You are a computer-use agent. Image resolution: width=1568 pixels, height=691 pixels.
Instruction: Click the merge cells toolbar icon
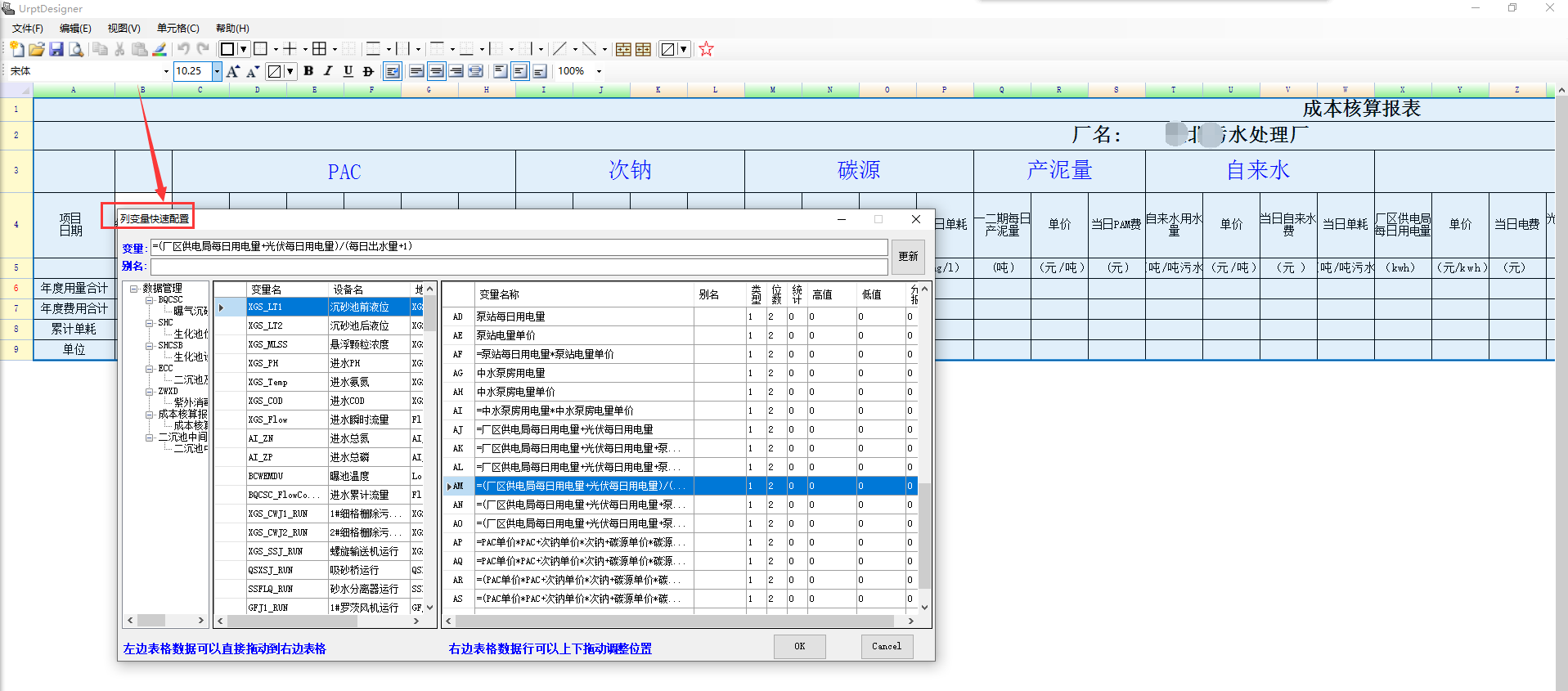pos(623,50)
